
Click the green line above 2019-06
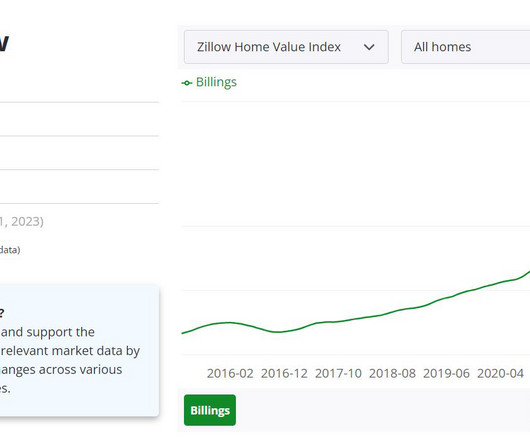pyautogui.click(x=447, y=297)
